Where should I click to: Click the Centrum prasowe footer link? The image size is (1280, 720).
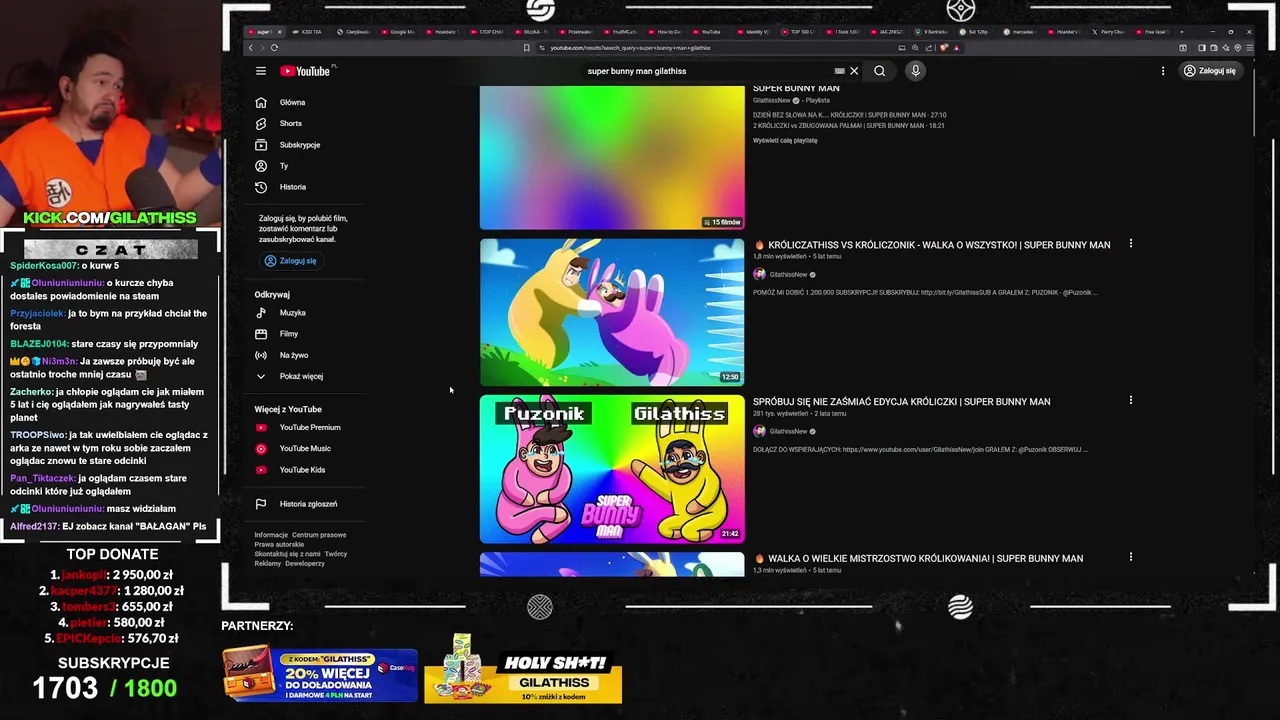(319, 535)
